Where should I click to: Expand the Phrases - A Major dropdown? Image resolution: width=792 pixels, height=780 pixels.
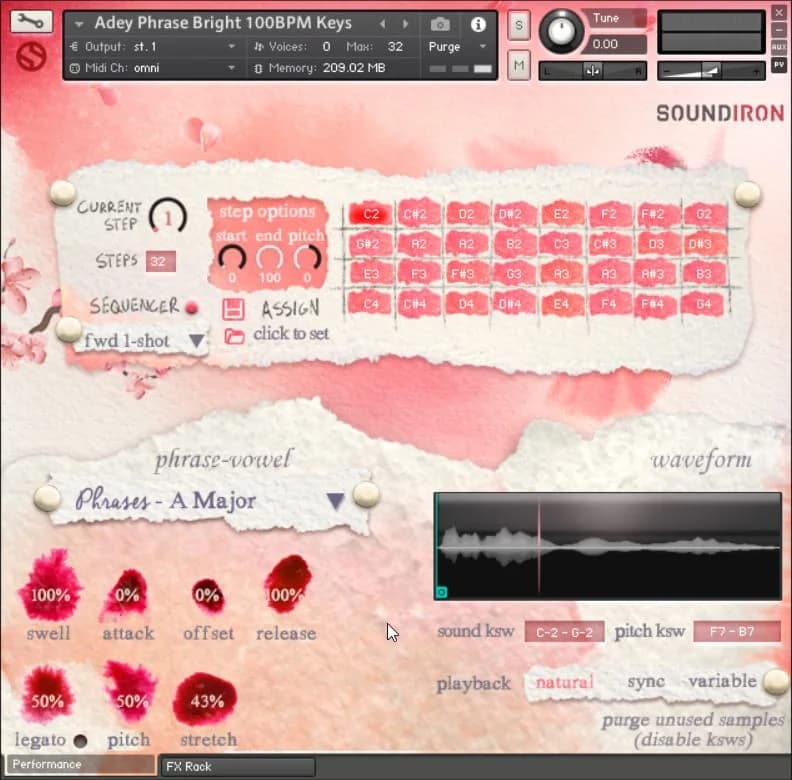click(x=336, y=500)
